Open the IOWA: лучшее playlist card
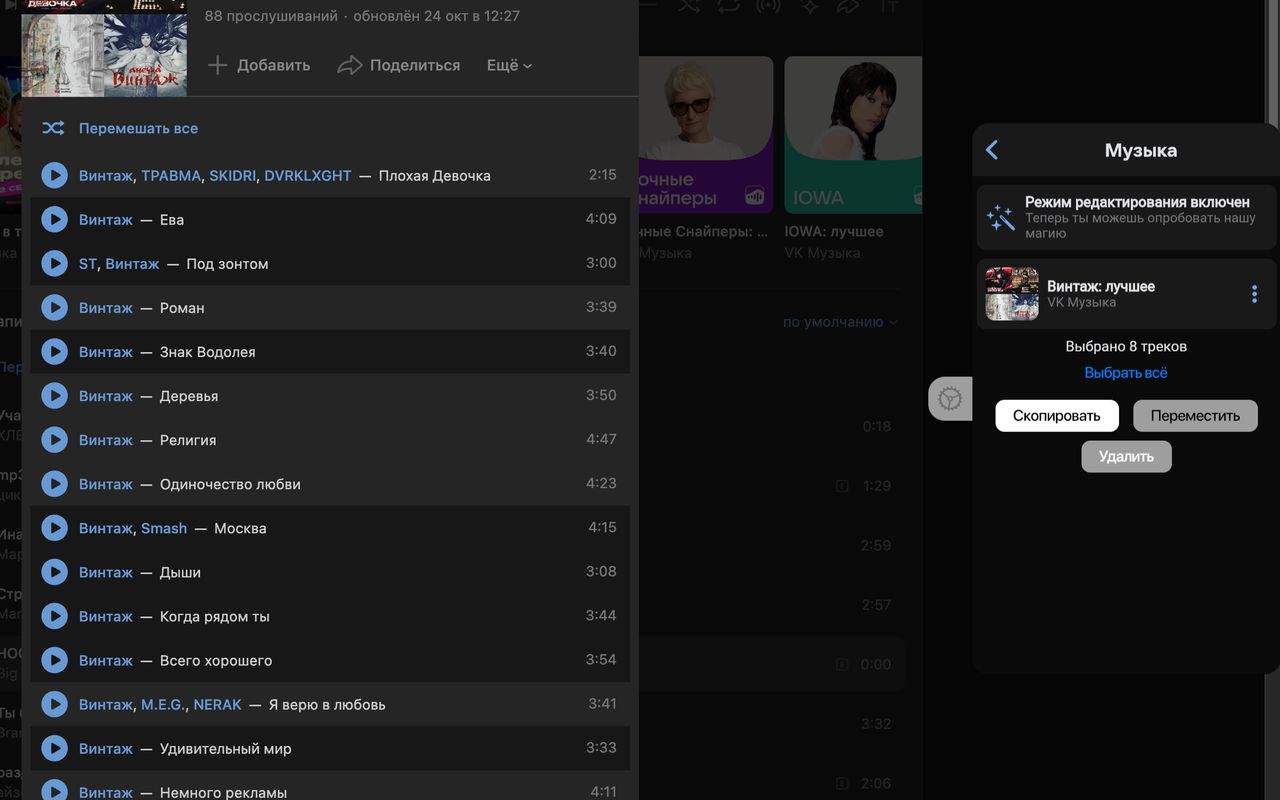Image resolution: width=1280 pixels, height=800 pixels. click(852, 135)
